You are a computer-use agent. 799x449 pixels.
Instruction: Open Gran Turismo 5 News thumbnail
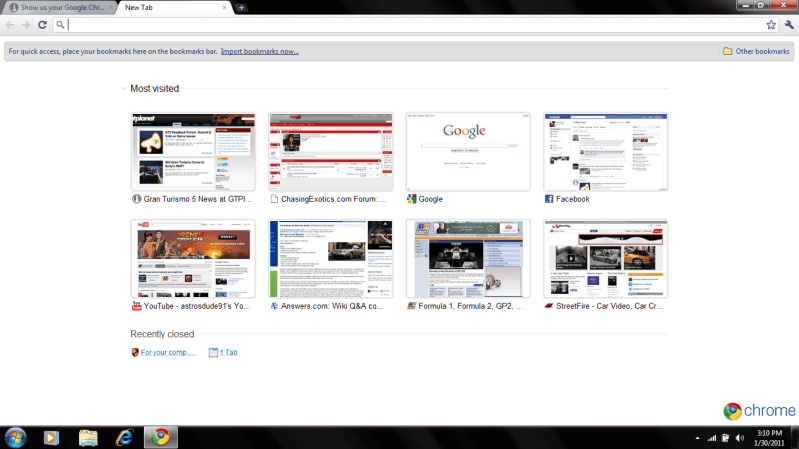pyautogui.click(x=193, y=152)
